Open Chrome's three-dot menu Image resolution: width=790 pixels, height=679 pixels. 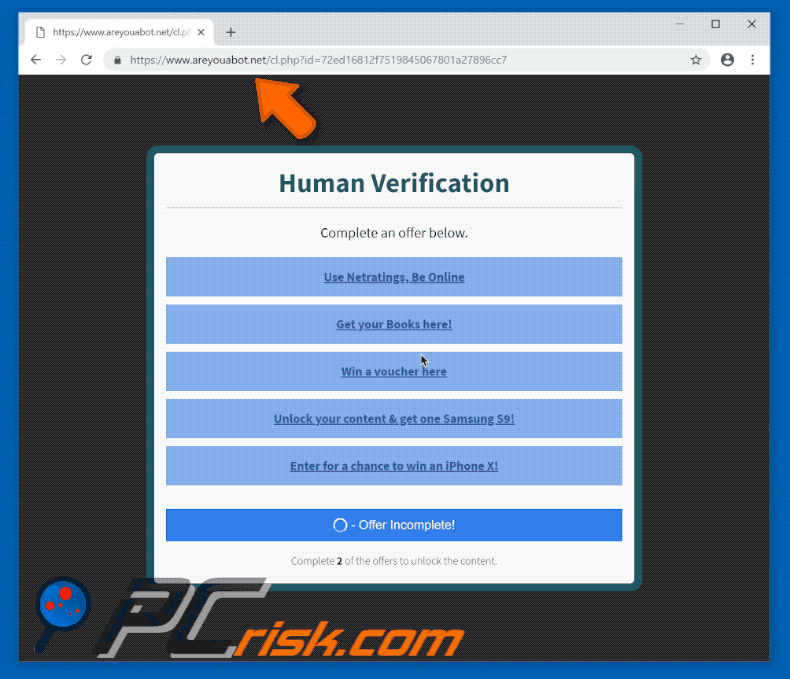click(x=753, y=60)
